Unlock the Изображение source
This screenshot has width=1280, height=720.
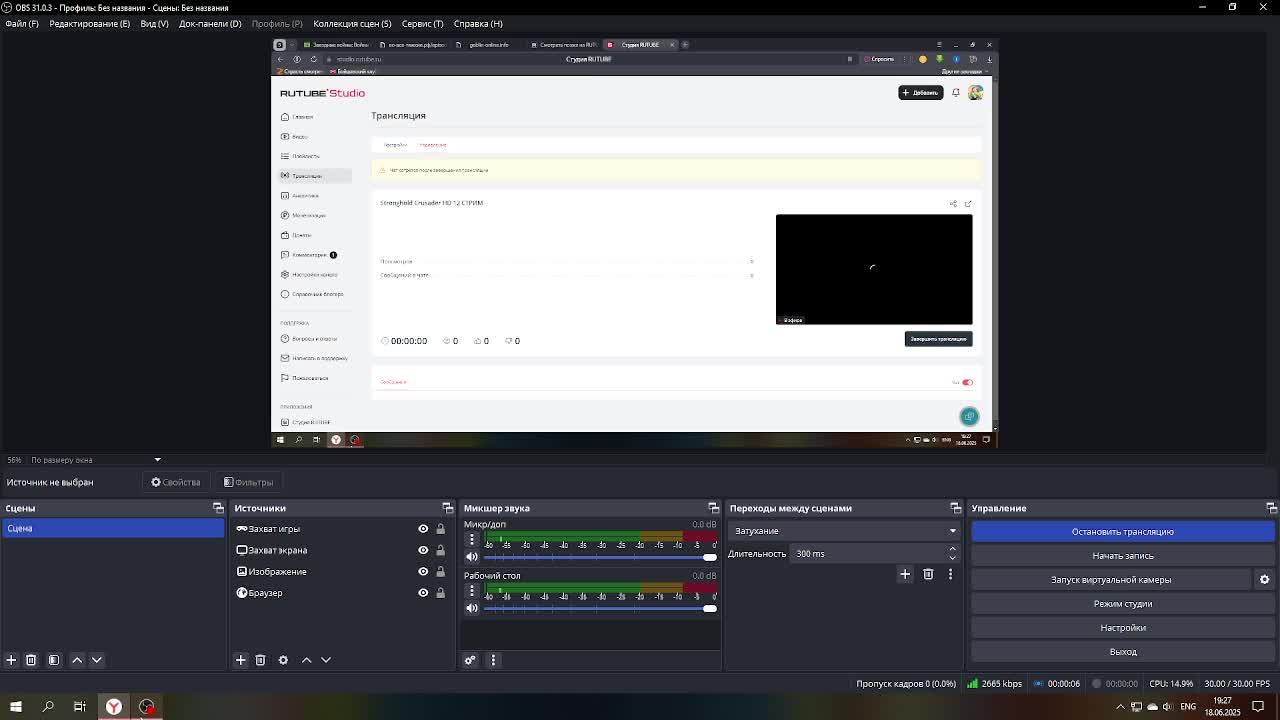coord(440,572)
